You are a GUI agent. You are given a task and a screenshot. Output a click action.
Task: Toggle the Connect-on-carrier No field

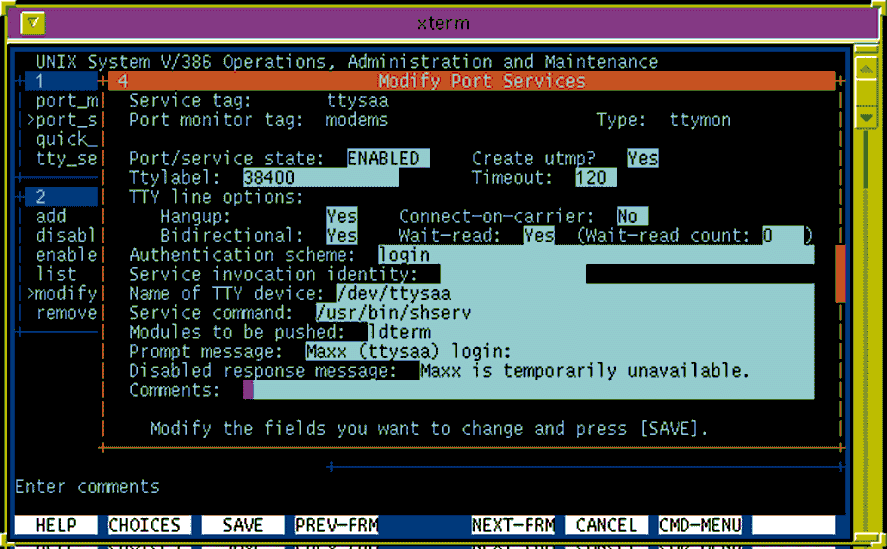coord(631,216)
